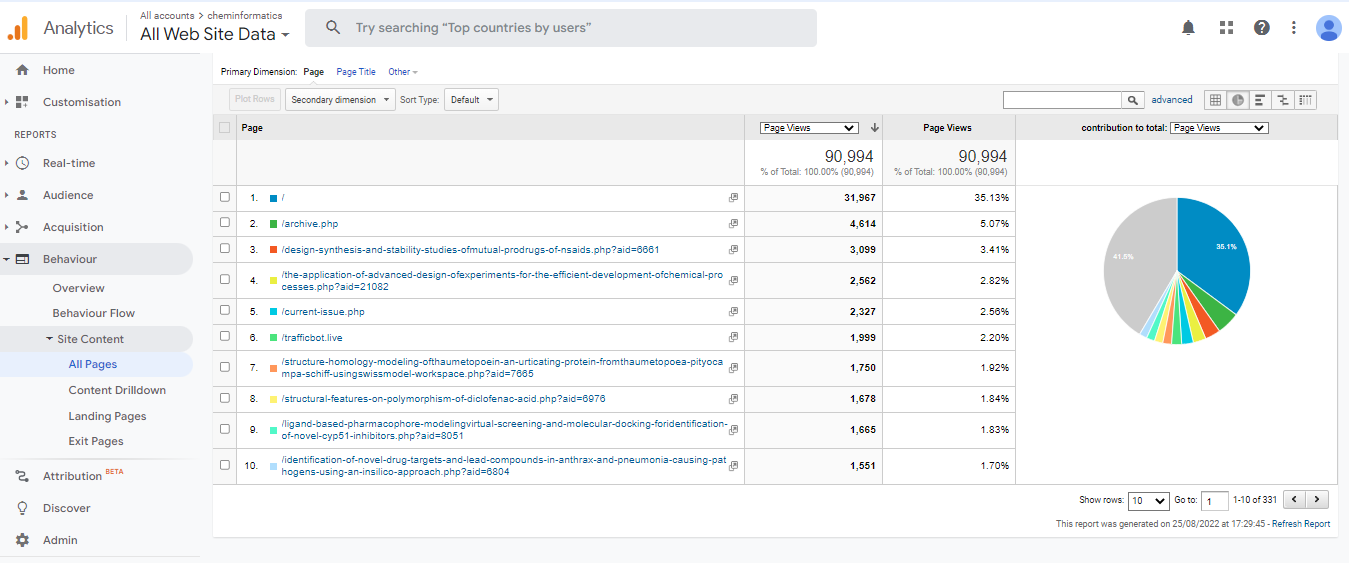Toggle the select-all checkbox in table header
This screenshot has width=1349, height=563.
click(225, 128)
